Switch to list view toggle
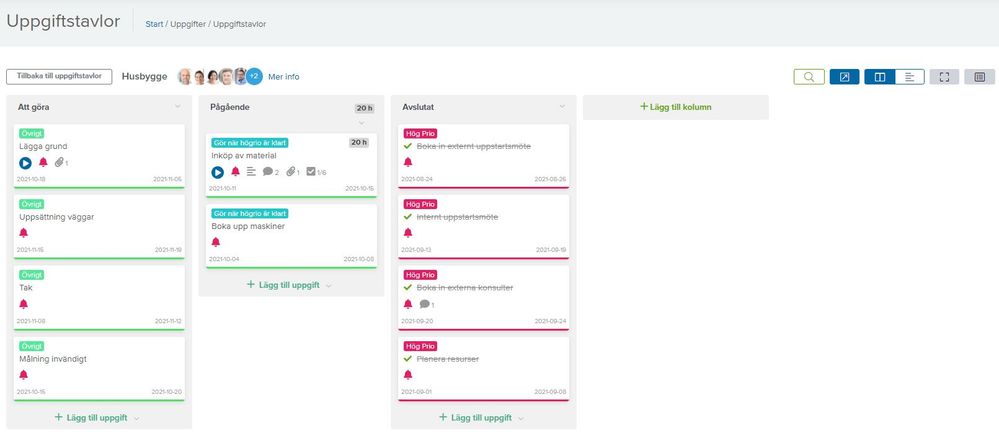Image resolution: width=999 pixels, height=448 pixels. click(909, 77)
